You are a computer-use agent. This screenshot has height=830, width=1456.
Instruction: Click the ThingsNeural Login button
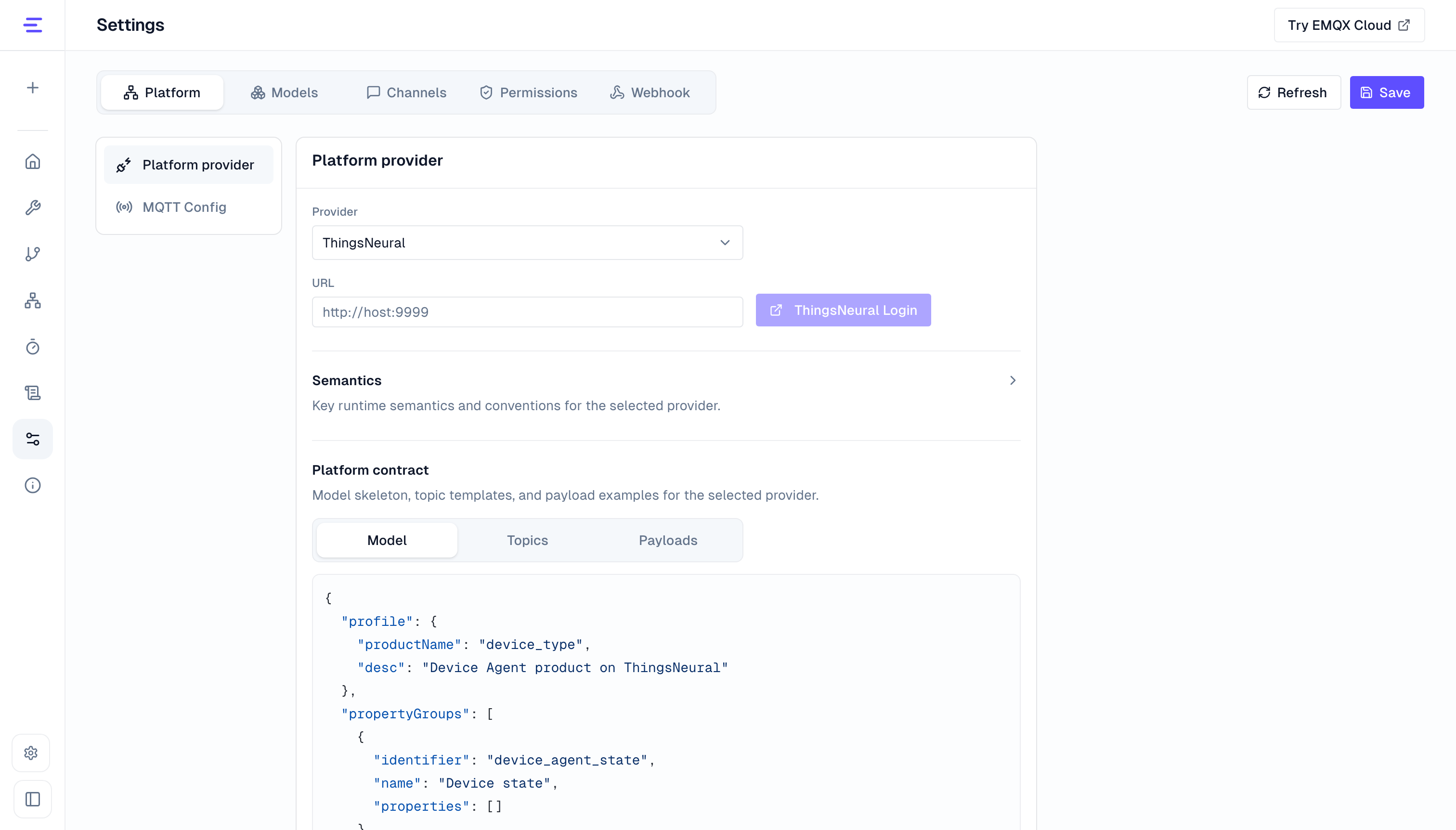pos(843,310)
